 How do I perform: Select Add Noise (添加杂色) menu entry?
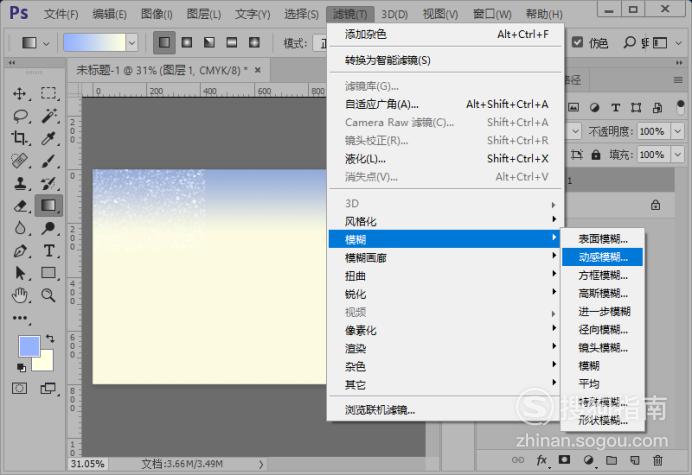(446, 34)
